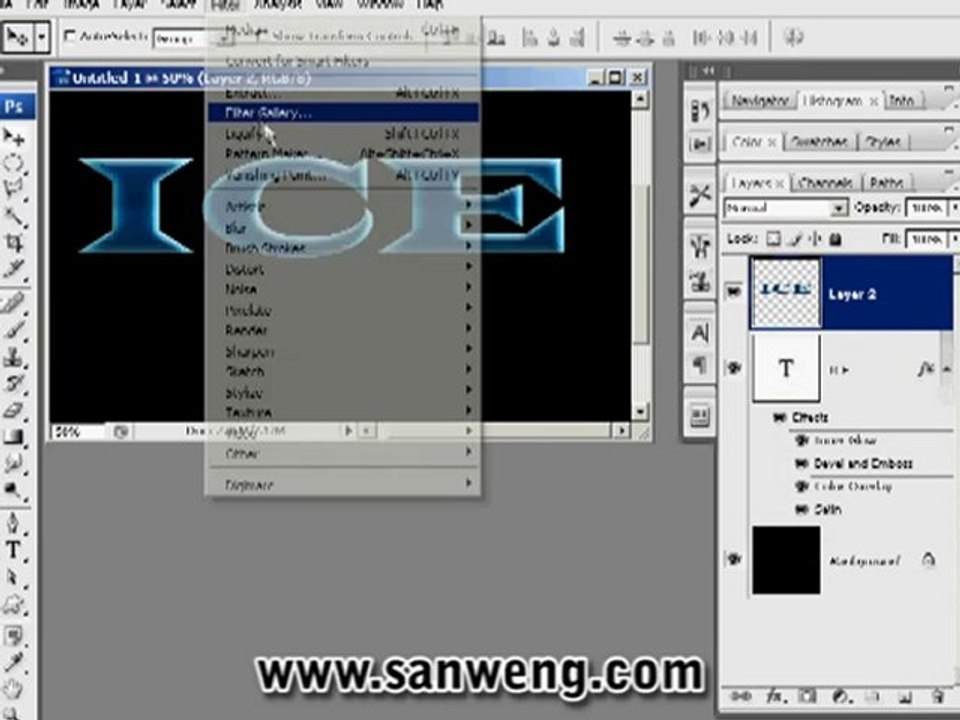960x720 pixels.
Task: Hide the Bevel and Emboss effect
Action: point(801,463)
